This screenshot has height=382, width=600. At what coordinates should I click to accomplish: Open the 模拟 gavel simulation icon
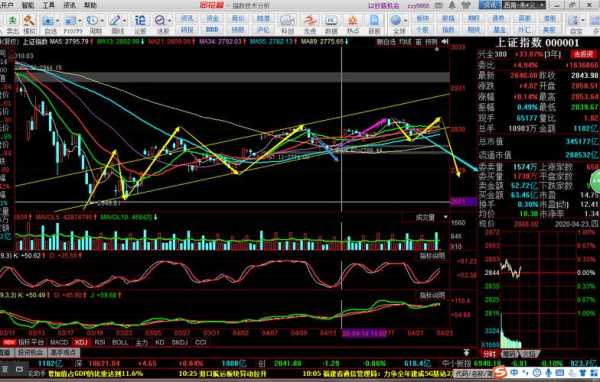[x=29, y=20]
